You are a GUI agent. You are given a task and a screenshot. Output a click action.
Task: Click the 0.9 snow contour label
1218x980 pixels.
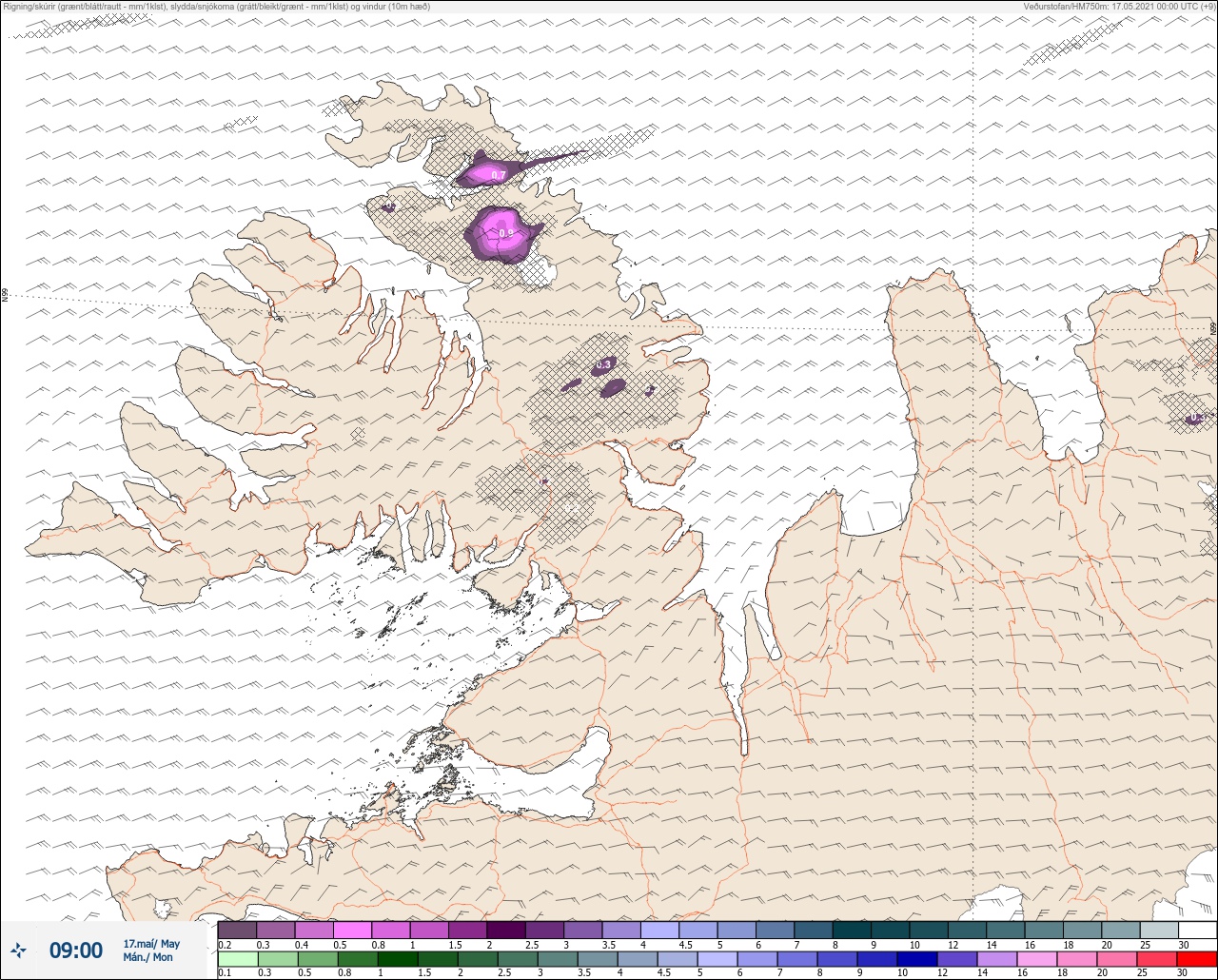click(505, 232)
